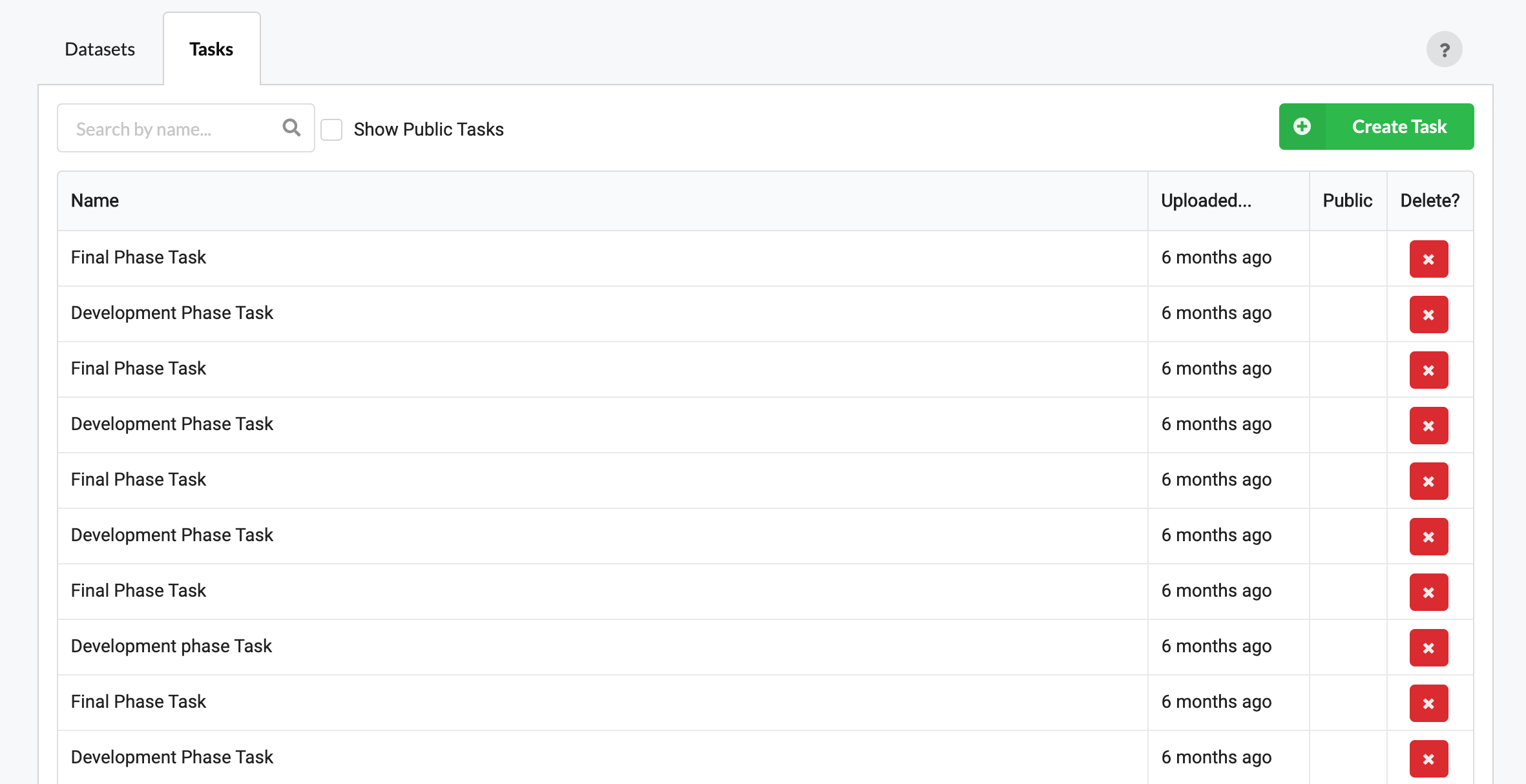Delete the Final Phase Task above Development phase Task
The width and height of the screenshot is (1526, 784).
1428,592
